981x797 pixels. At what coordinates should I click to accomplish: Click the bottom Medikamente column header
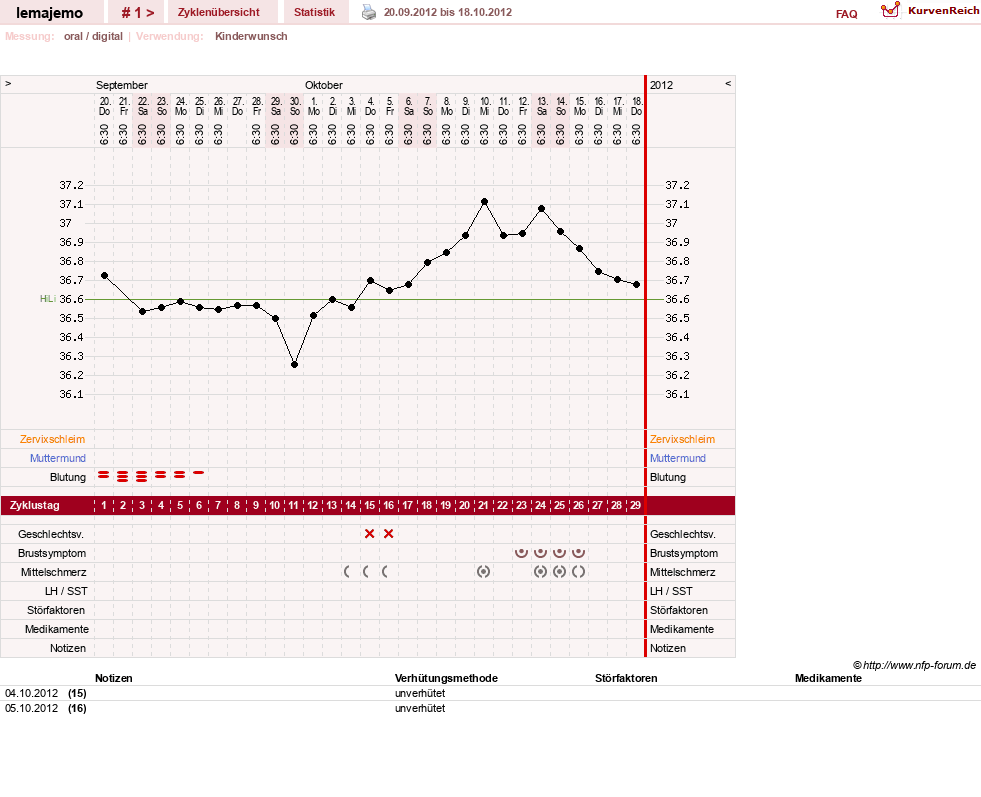pyautogui.click(x=828, y=678)
